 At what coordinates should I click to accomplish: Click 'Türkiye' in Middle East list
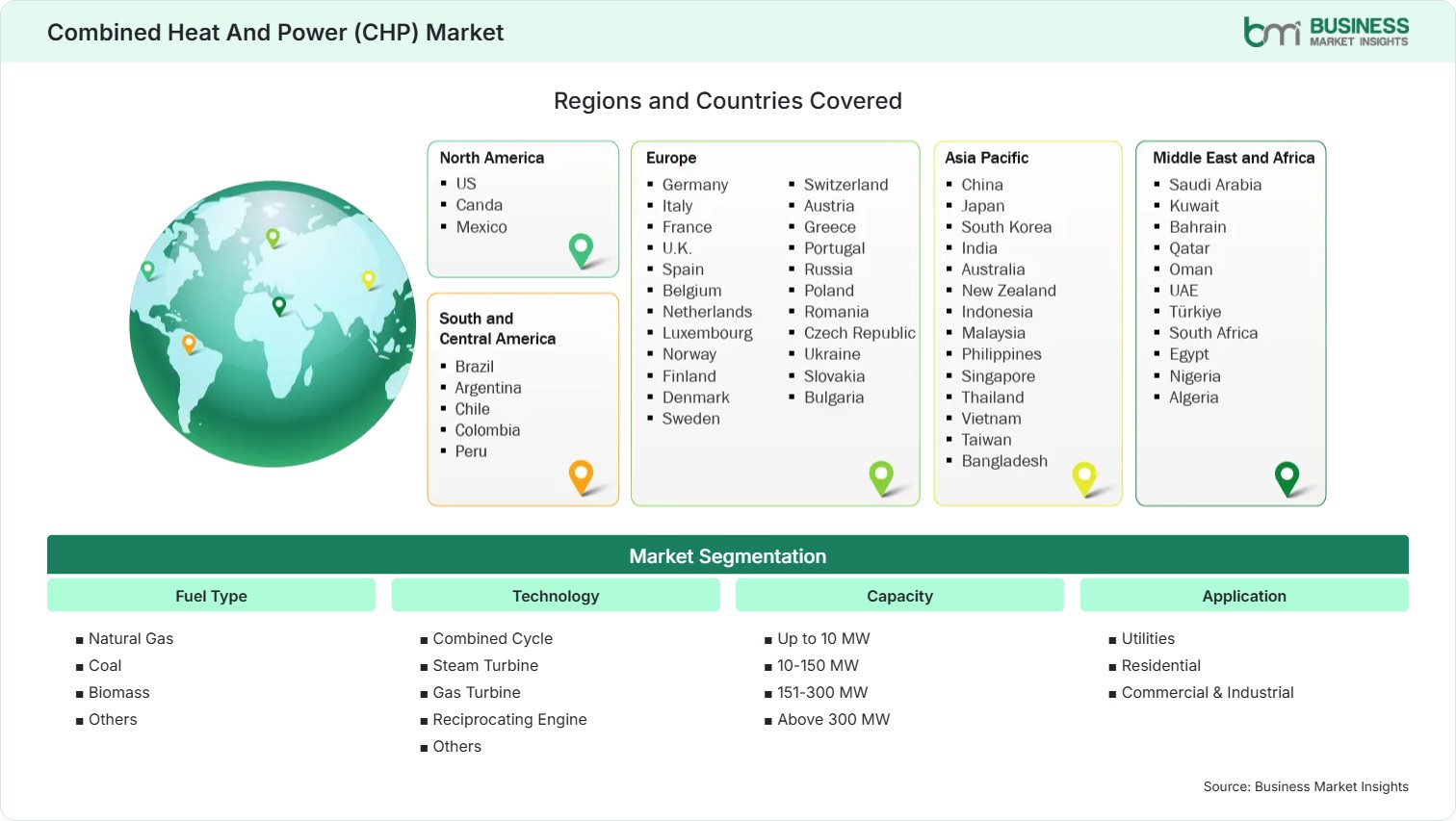[x=1195, y=312]
